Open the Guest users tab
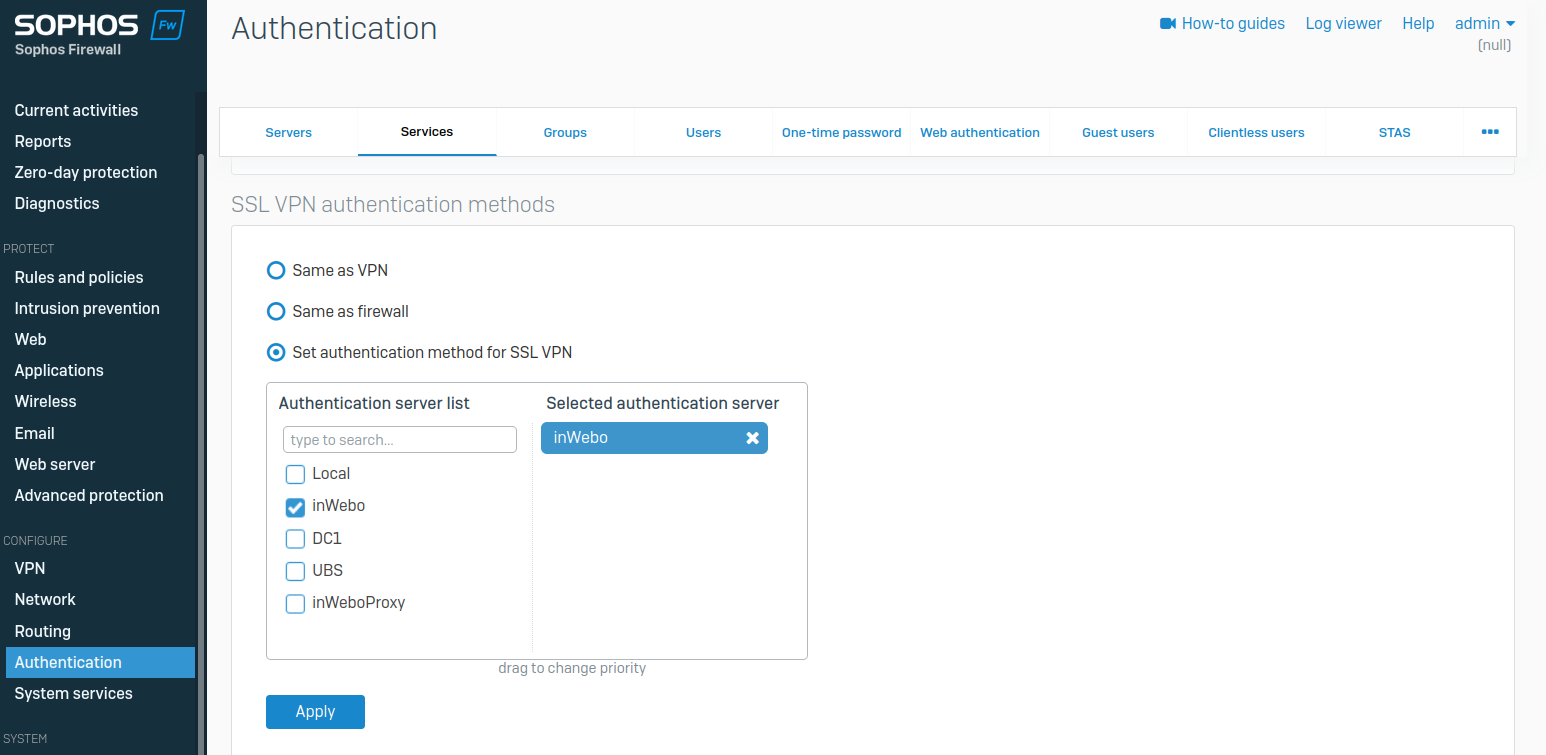This screenshot has height=755, width=1546. [1118, 131]
